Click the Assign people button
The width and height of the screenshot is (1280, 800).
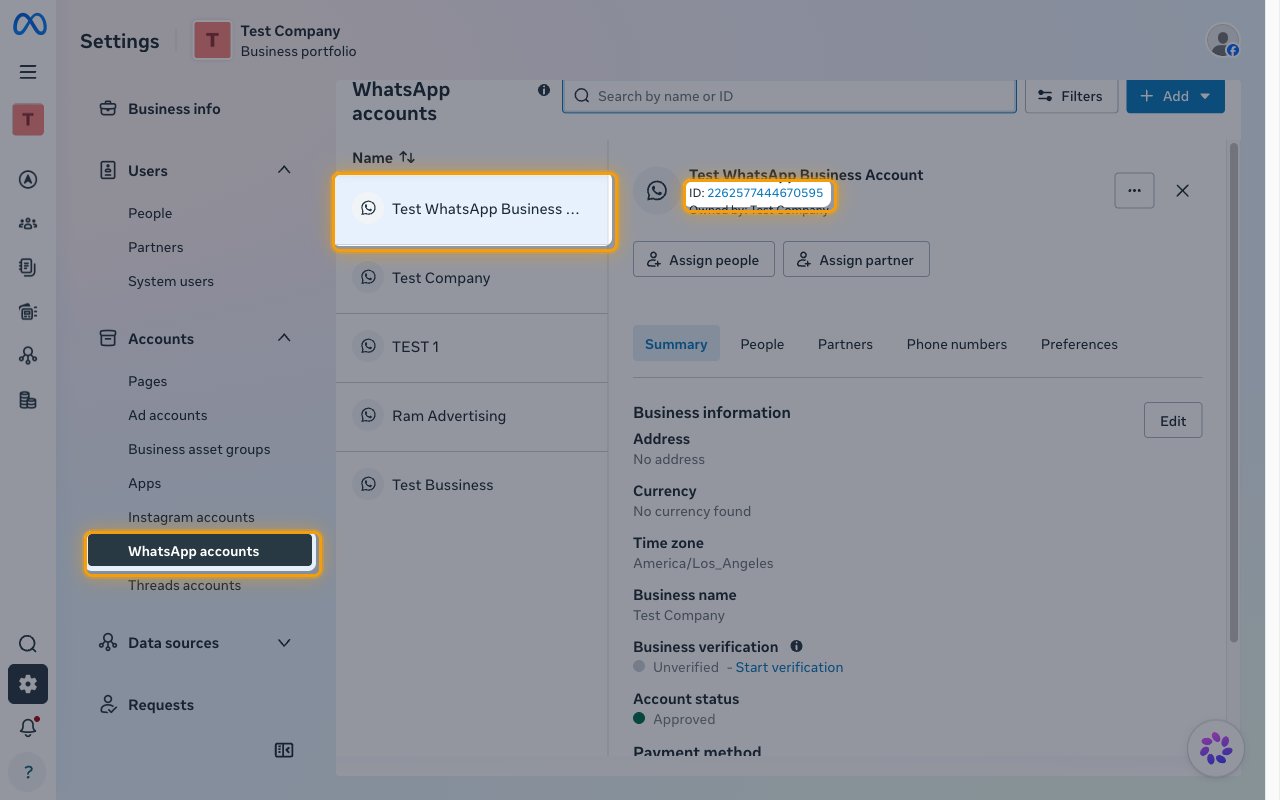point(704,260)
